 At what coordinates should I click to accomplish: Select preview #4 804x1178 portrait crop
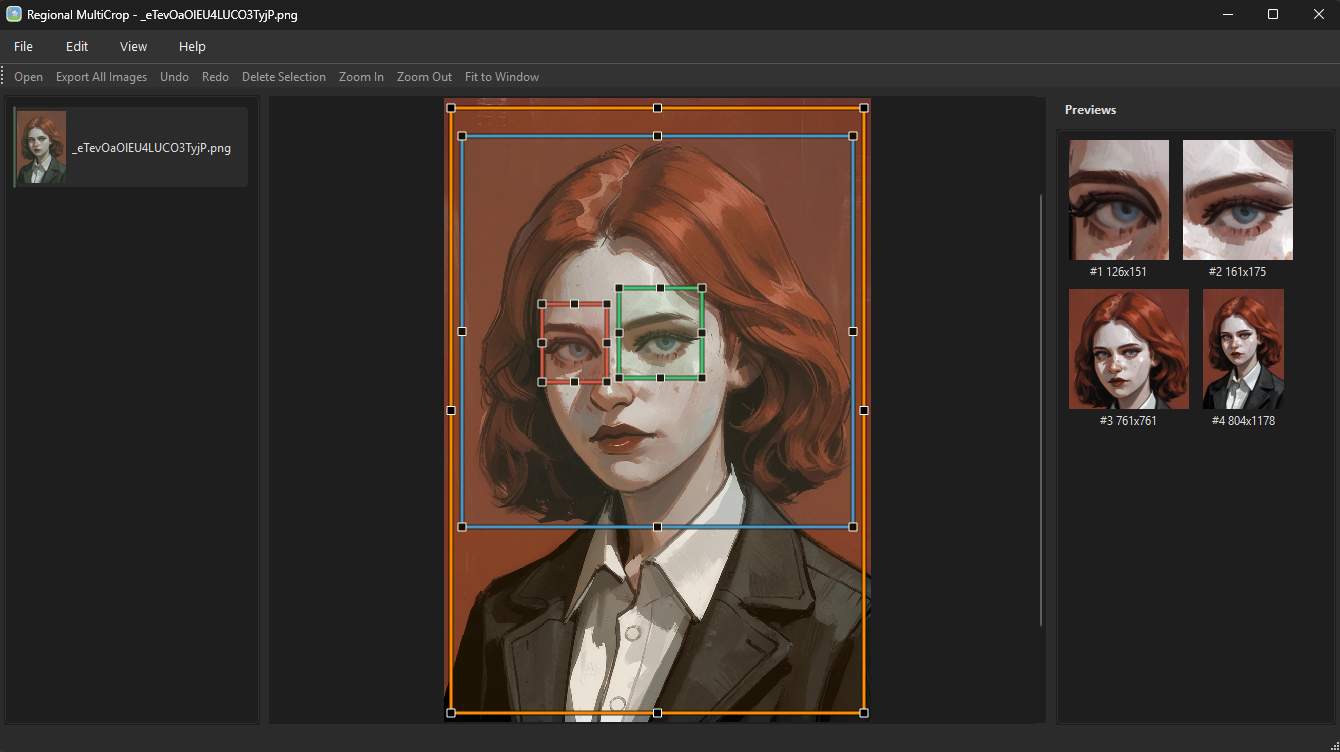coord(1243,349)
